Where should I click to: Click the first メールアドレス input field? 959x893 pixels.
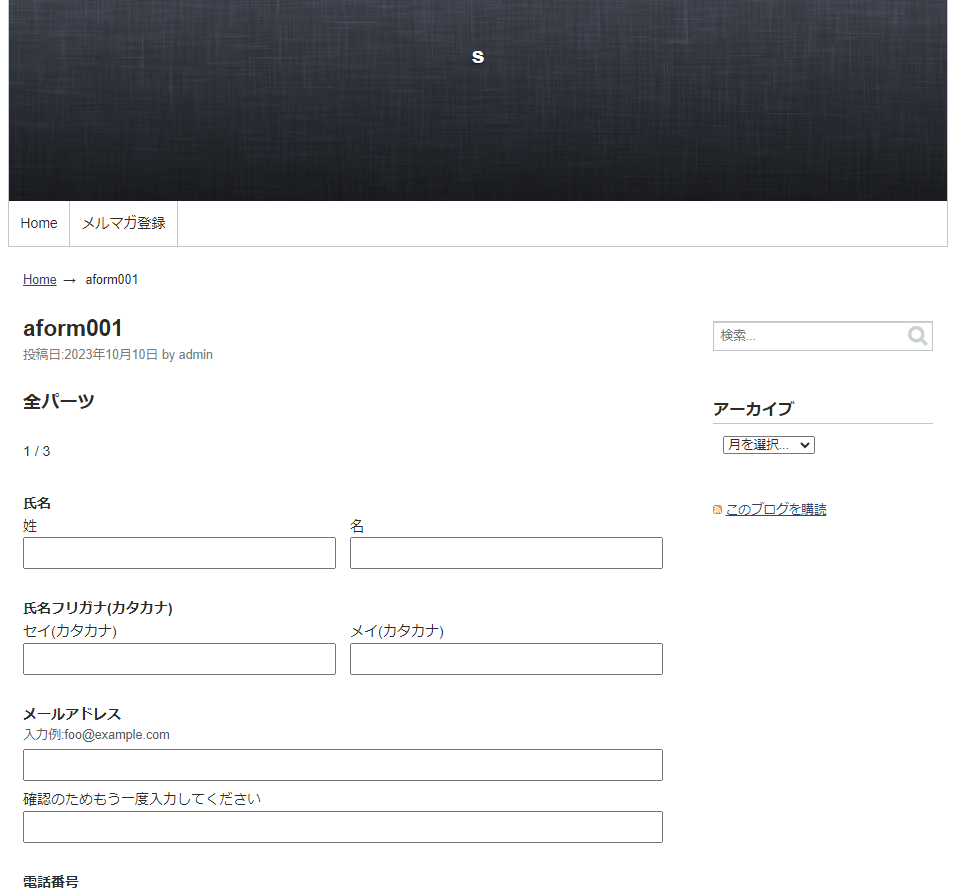click(342, 765)
